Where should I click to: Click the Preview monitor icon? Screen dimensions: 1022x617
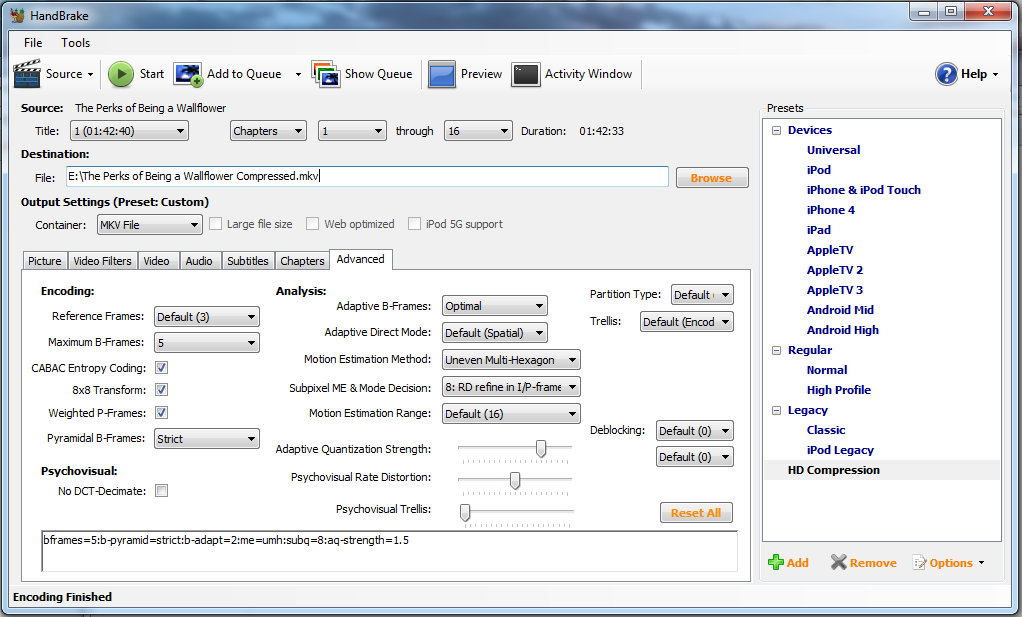442,74
